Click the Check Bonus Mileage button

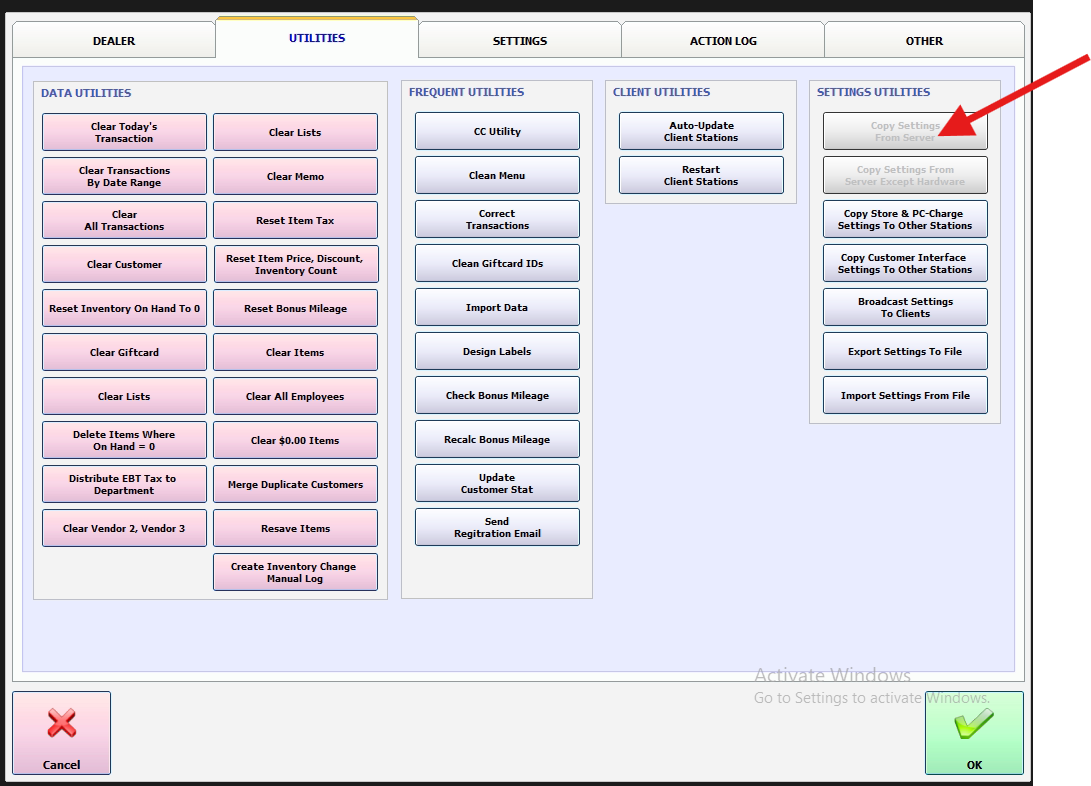(497, 395)
